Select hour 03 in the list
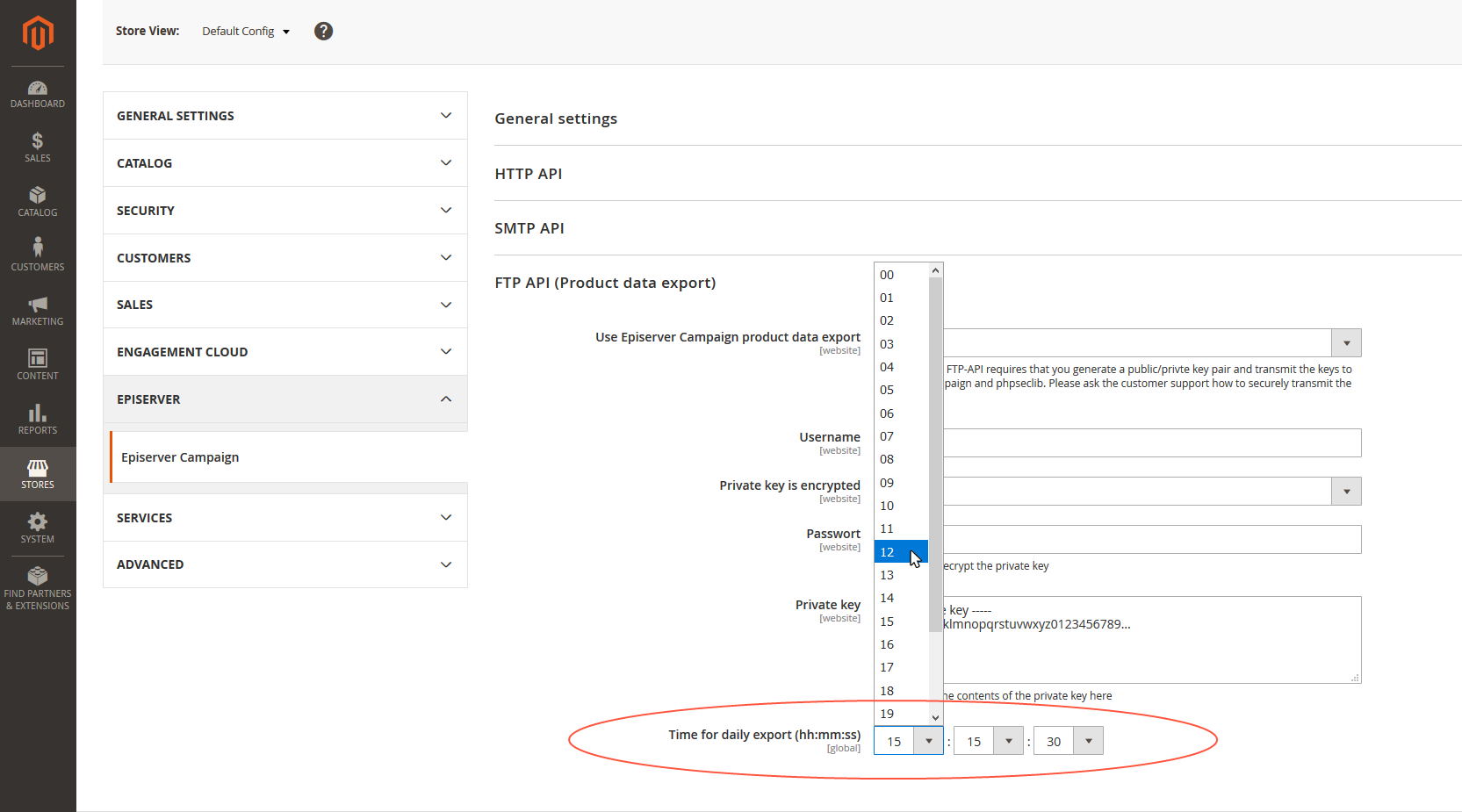 tap(901, 344)
